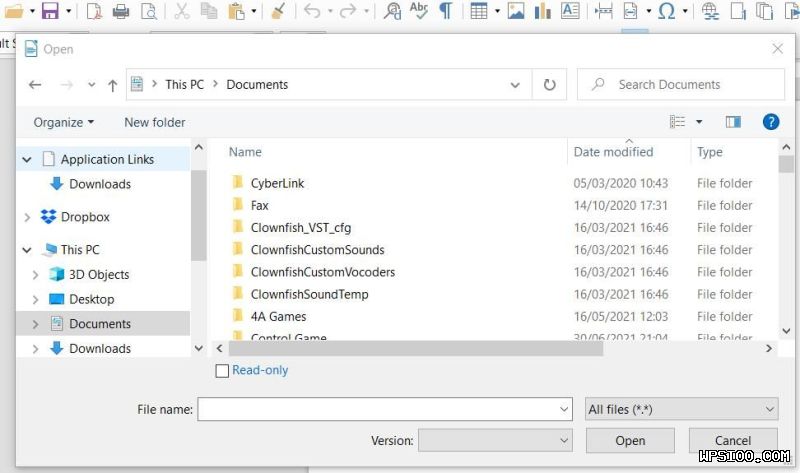This screenshot has height=473, width=800.
Task: Enable the Read-only checkbox
Action: pos(222,371)
